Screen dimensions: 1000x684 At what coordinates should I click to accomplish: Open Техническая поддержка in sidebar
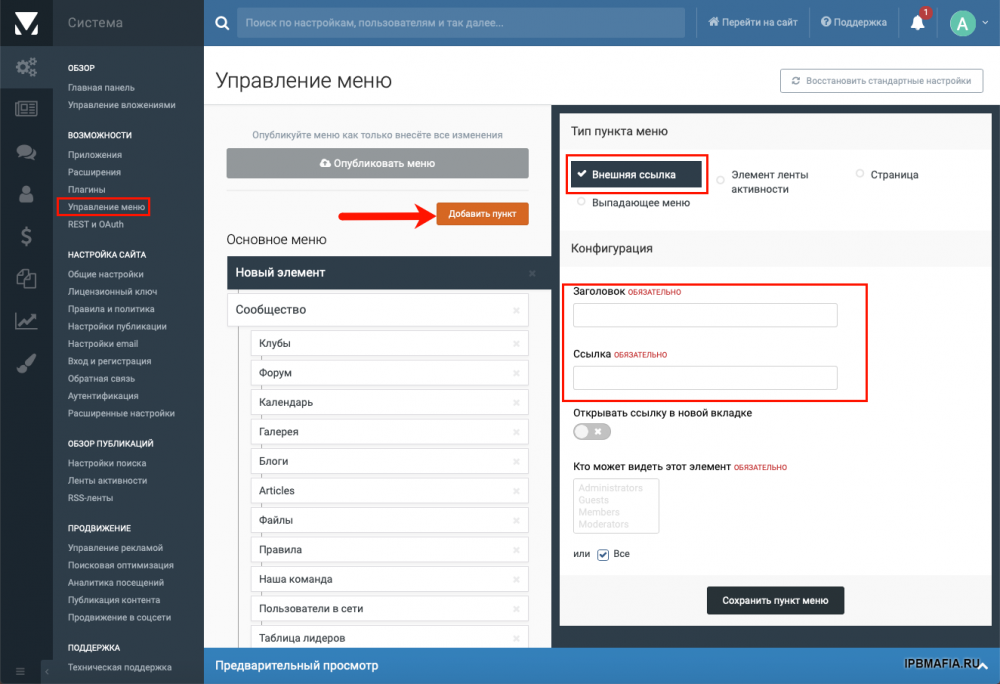[x=119, y=667]
